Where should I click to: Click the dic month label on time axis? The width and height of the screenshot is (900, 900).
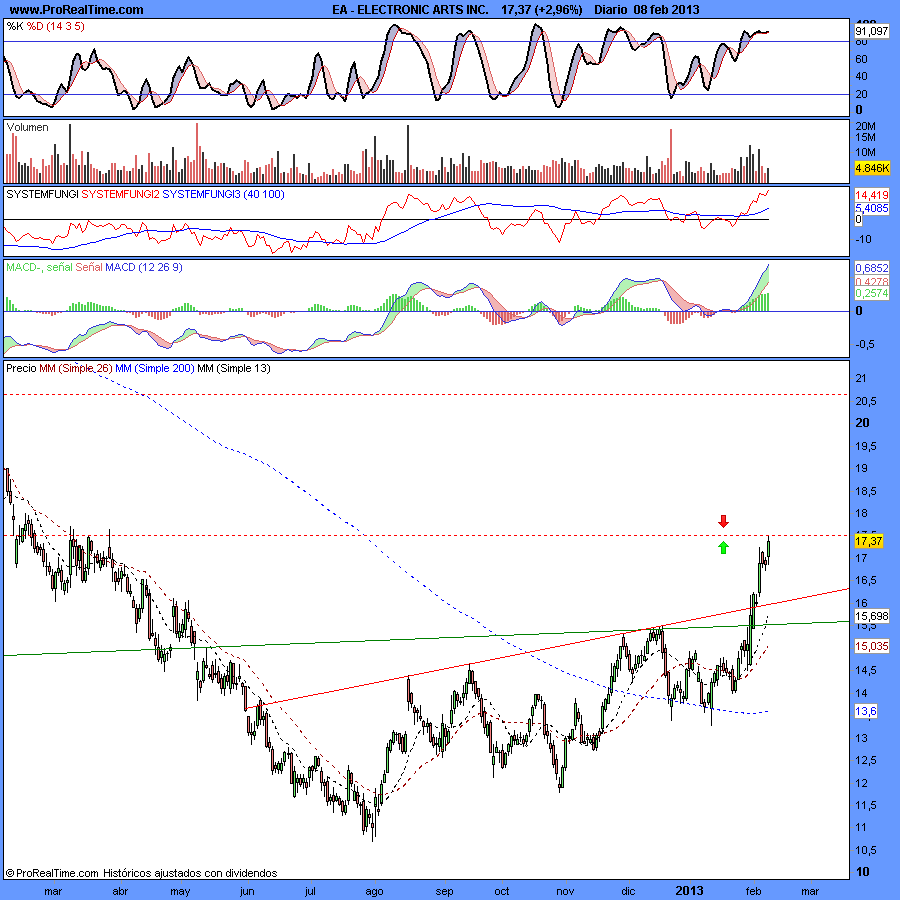pos(629,891)
